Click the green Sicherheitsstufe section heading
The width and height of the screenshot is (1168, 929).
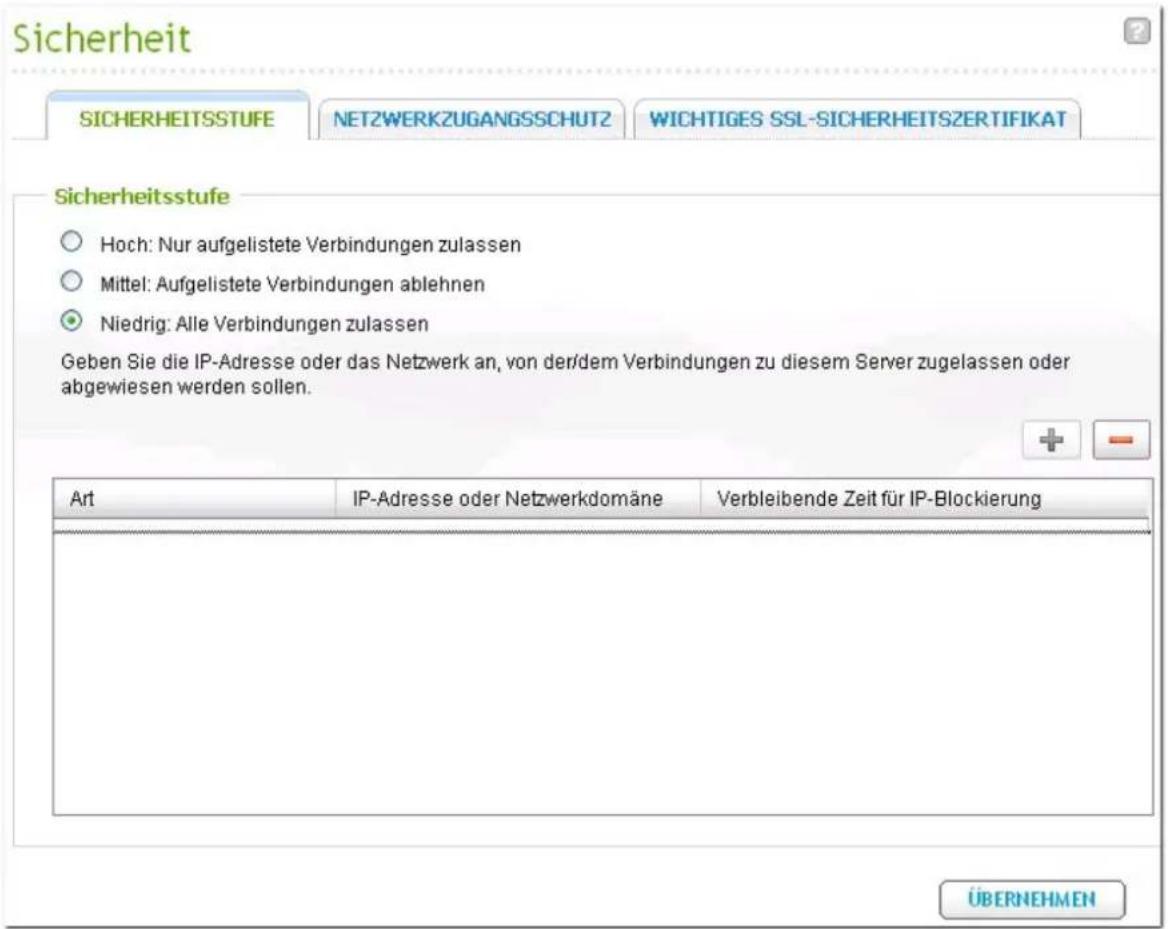(142, 197)
